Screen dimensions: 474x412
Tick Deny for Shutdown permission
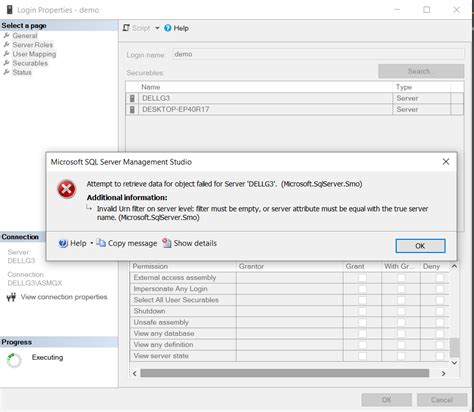coord(440,311)
